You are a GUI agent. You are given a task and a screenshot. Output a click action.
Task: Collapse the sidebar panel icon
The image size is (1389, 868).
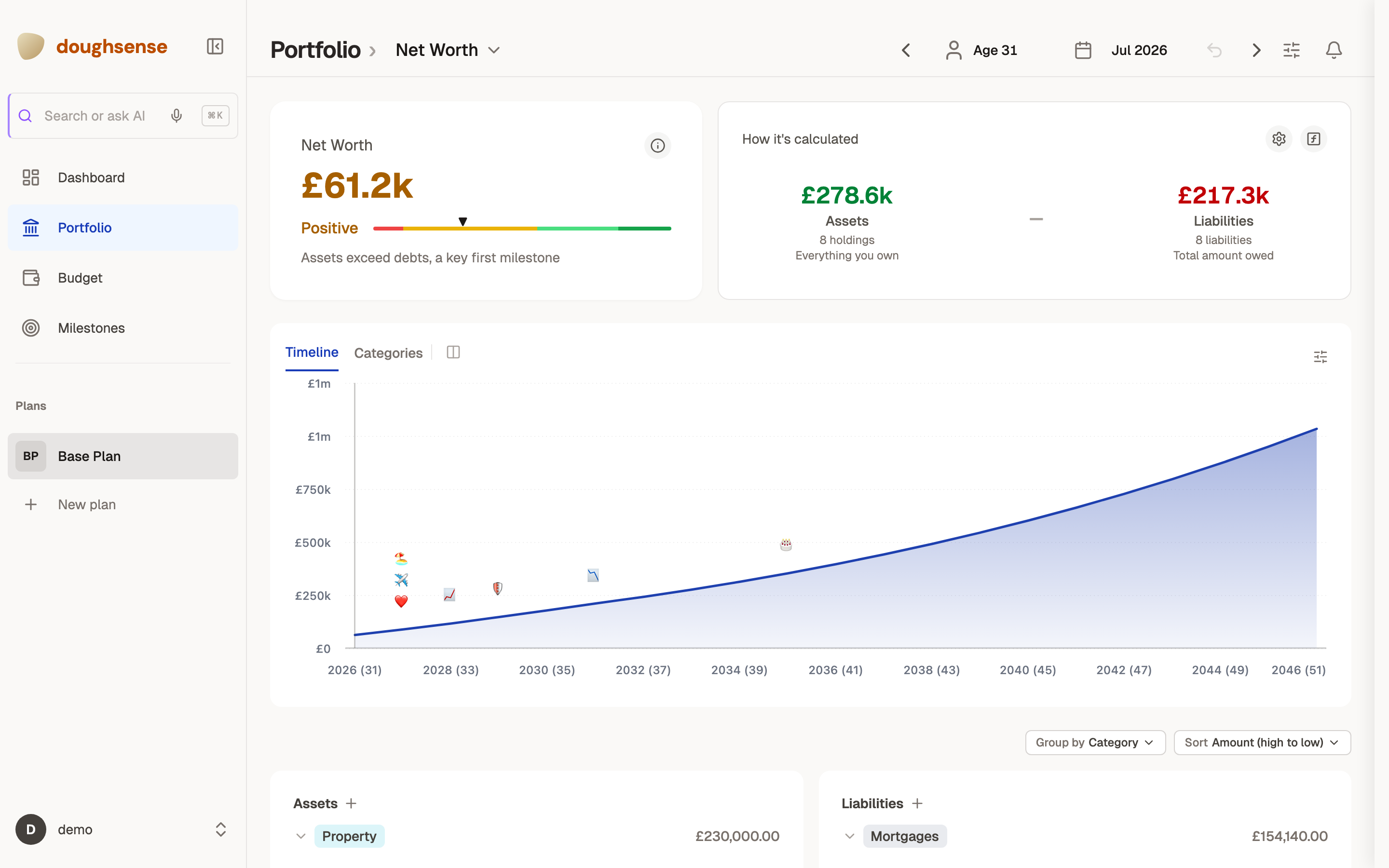tap(215, 46)
